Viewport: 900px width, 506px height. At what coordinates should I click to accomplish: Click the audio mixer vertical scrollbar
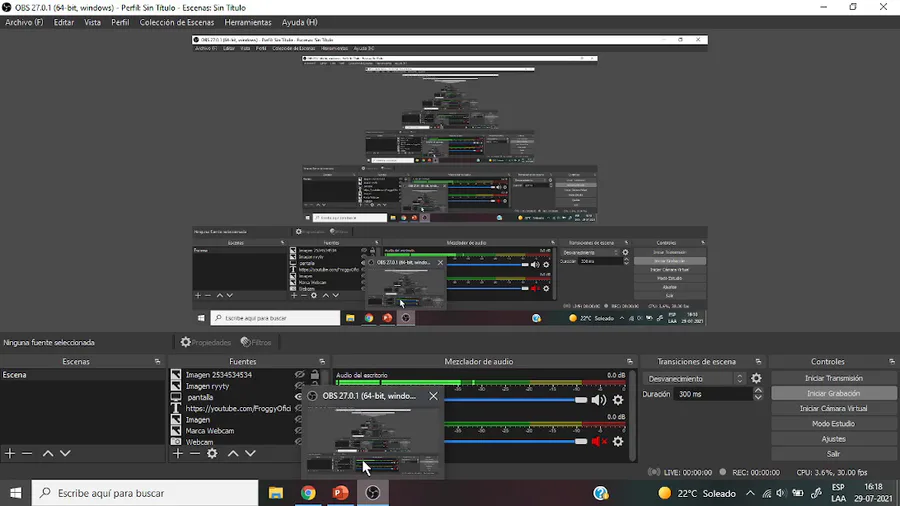pyautogui.click(x=633, y=415)
